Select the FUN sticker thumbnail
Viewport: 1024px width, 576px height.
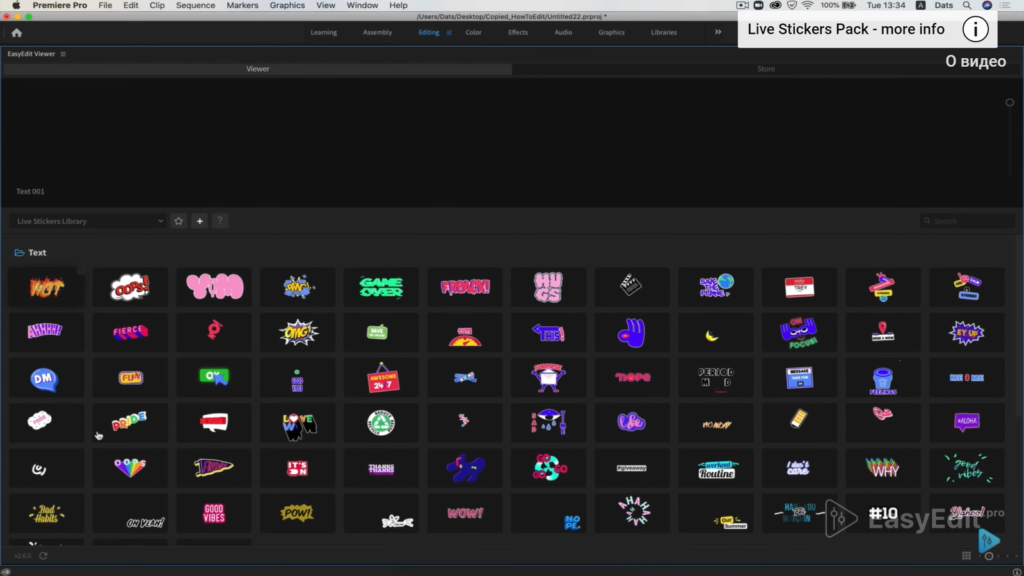(x=130, y=378)
